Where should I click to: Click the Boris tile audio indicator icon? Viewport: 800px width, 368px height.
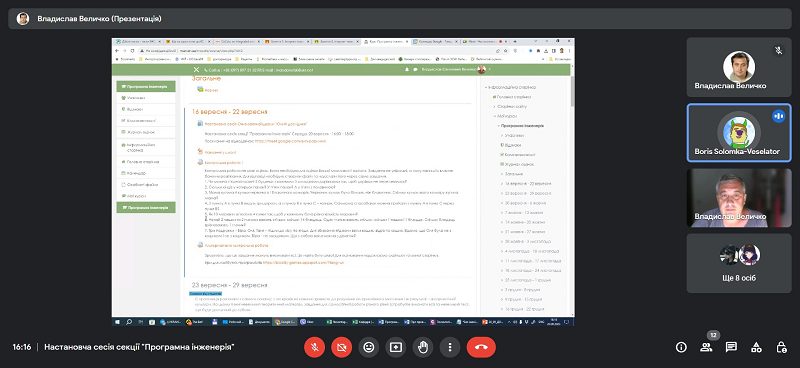click(778, 116)
